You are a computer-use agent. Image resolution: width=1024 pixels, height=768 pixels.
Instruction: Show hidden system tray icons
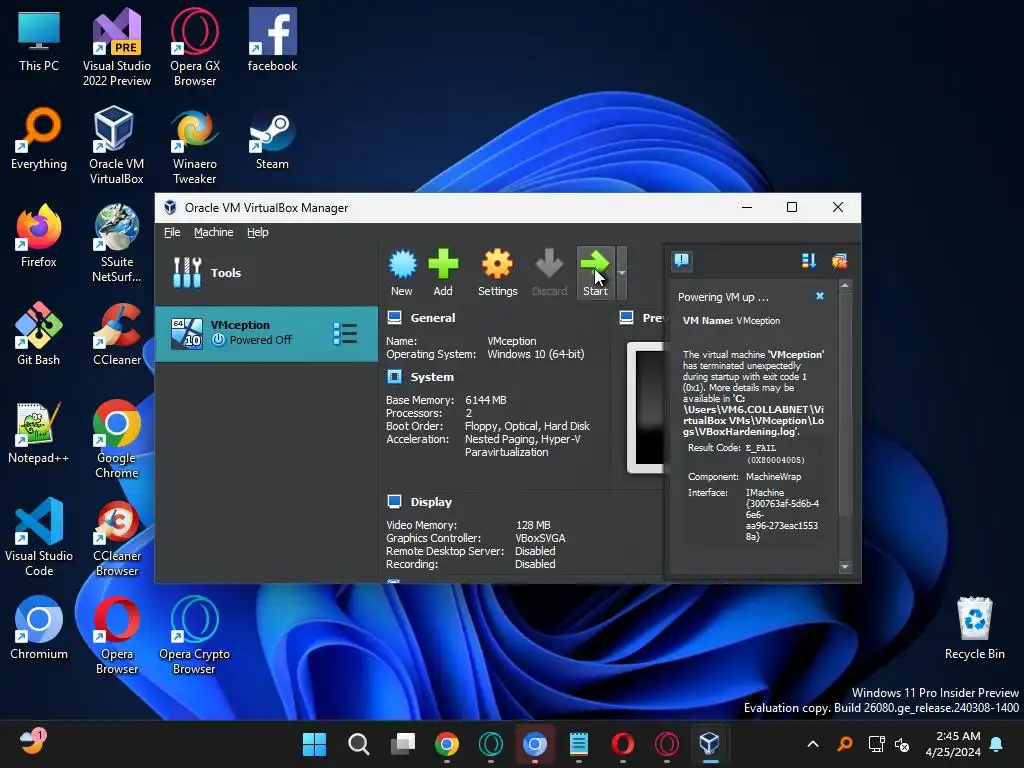[813, 744]
